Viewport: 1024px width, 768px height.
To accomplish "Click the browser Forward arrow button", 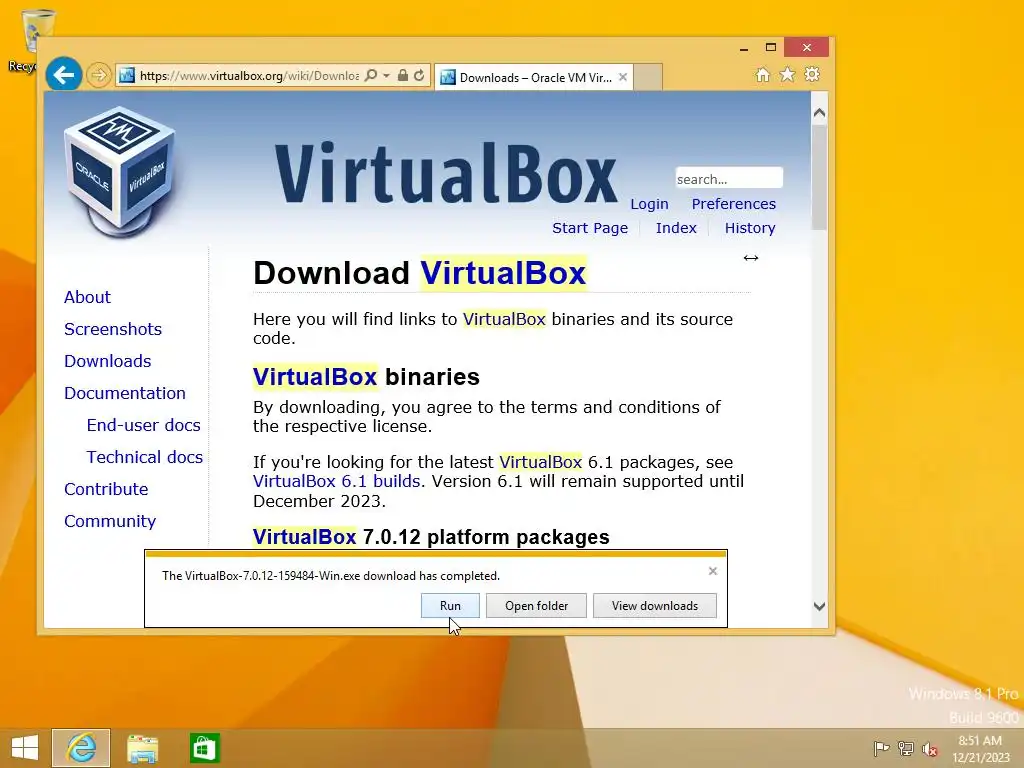I will [99, 76].
